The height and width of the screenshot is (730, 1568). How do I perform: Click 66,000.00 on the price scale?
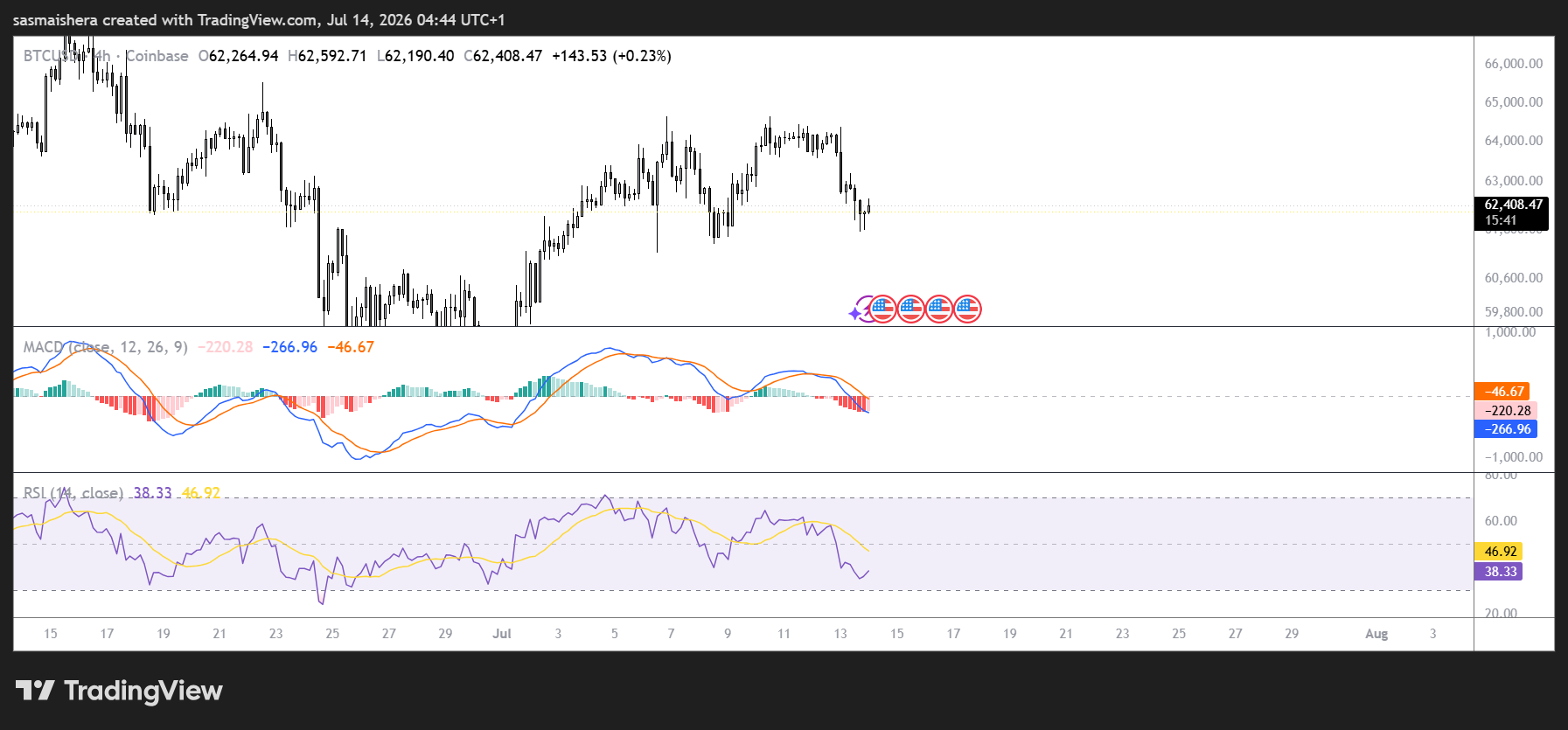tap(1514, 64)
